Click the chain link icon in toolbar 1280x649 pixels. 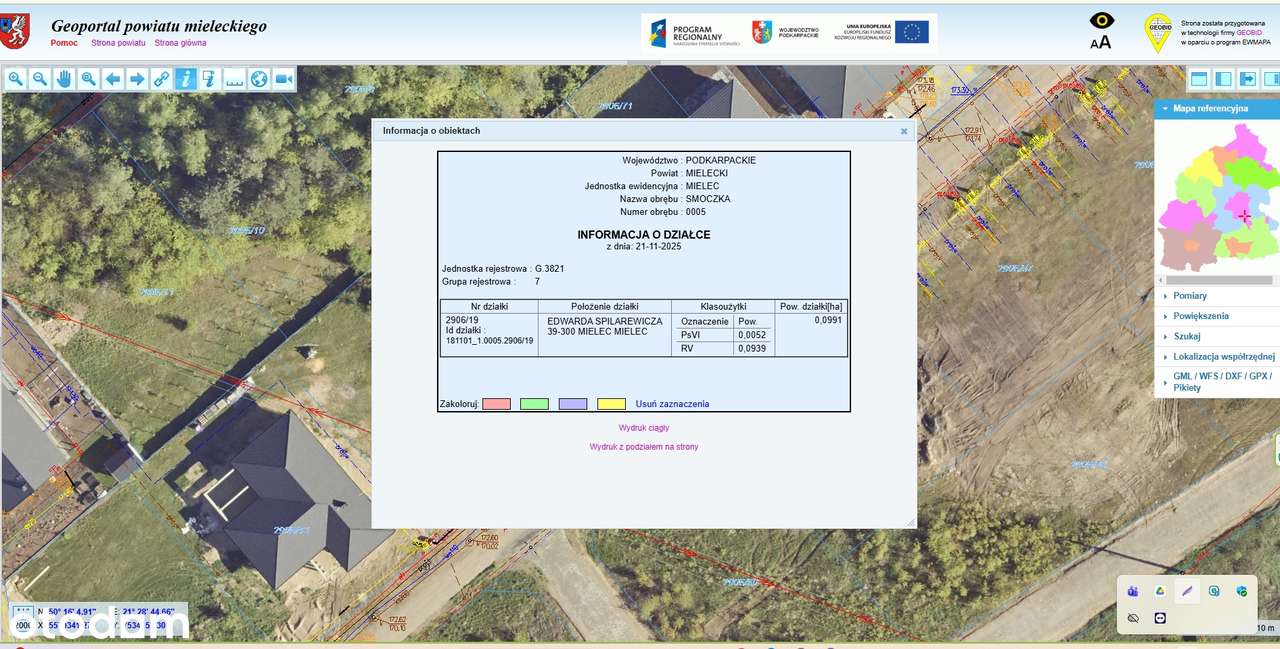161,79
